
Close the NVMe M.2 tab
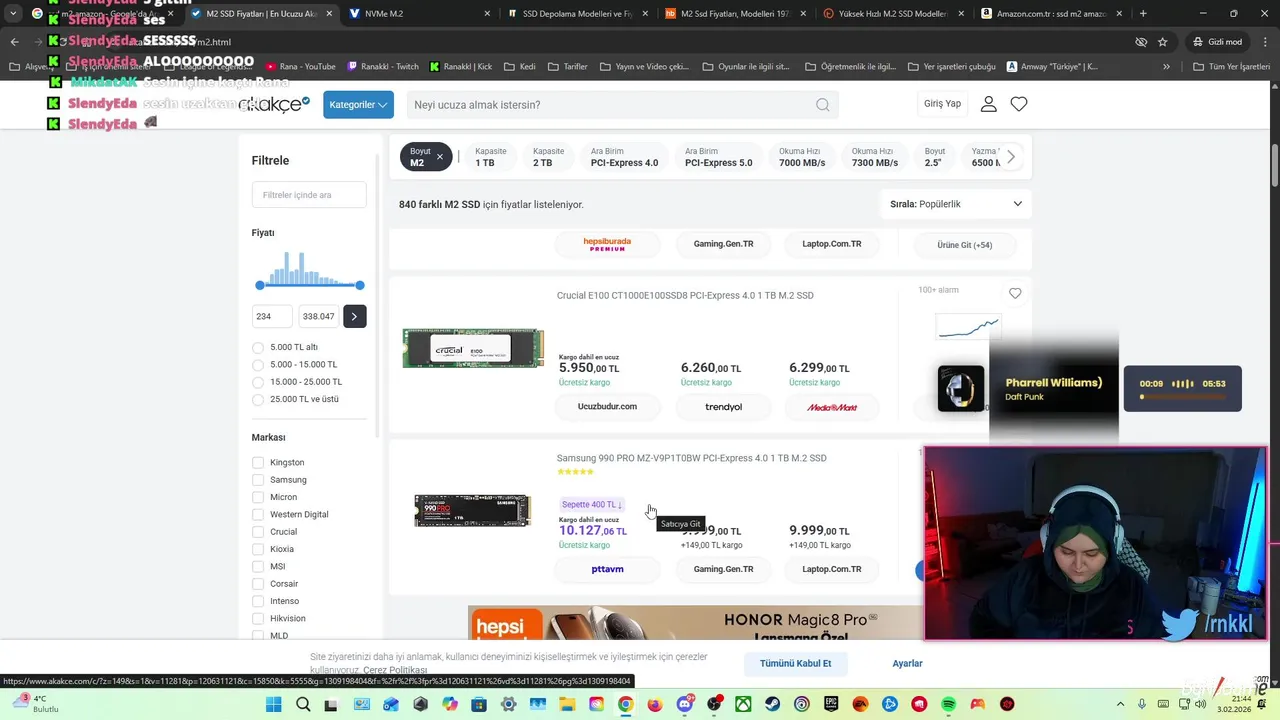pyautogui.click(x=487, y=14)
